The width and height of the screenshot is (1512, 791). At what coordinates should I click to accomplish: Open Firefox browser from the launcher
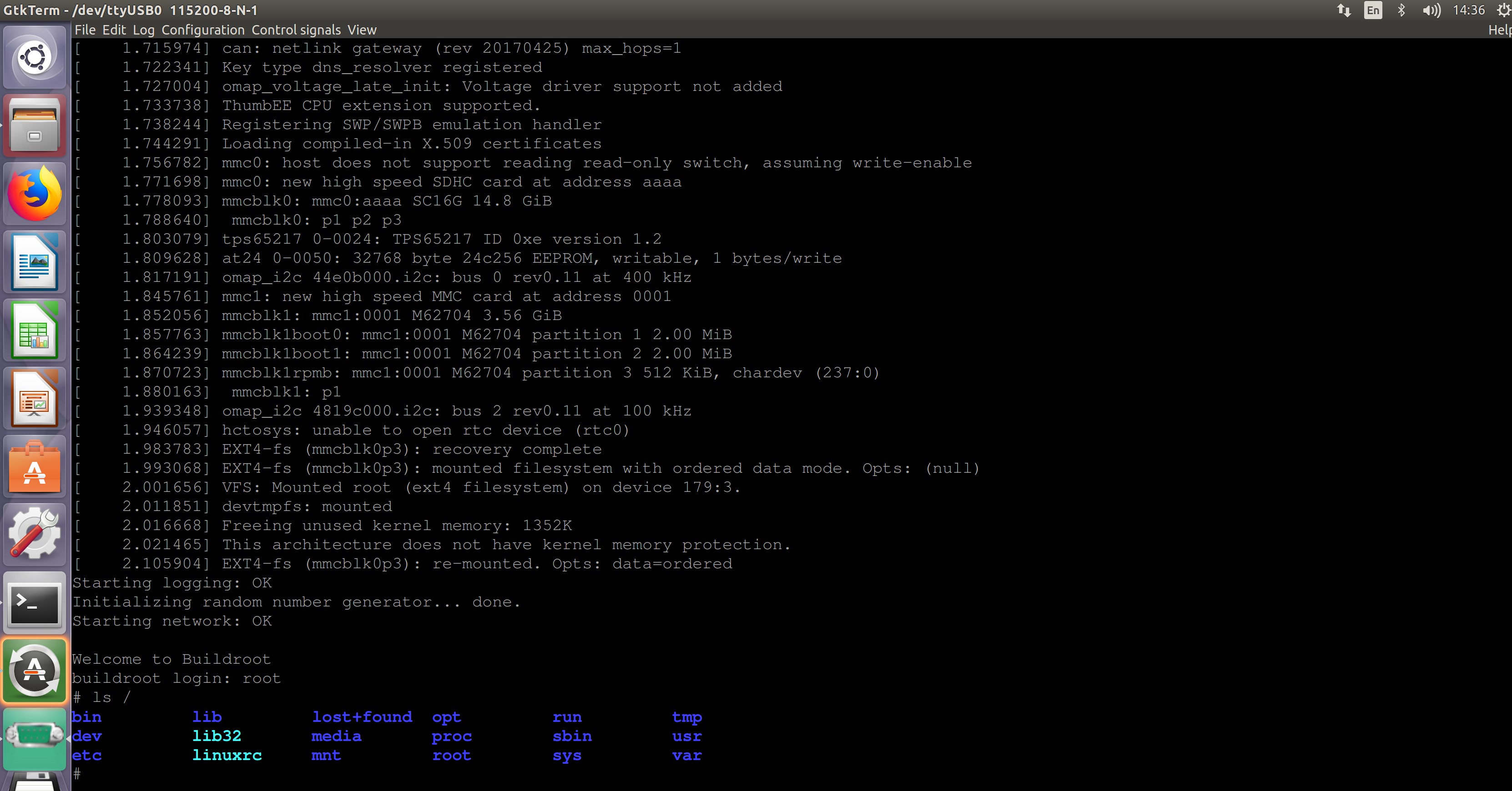click(34, 194)
